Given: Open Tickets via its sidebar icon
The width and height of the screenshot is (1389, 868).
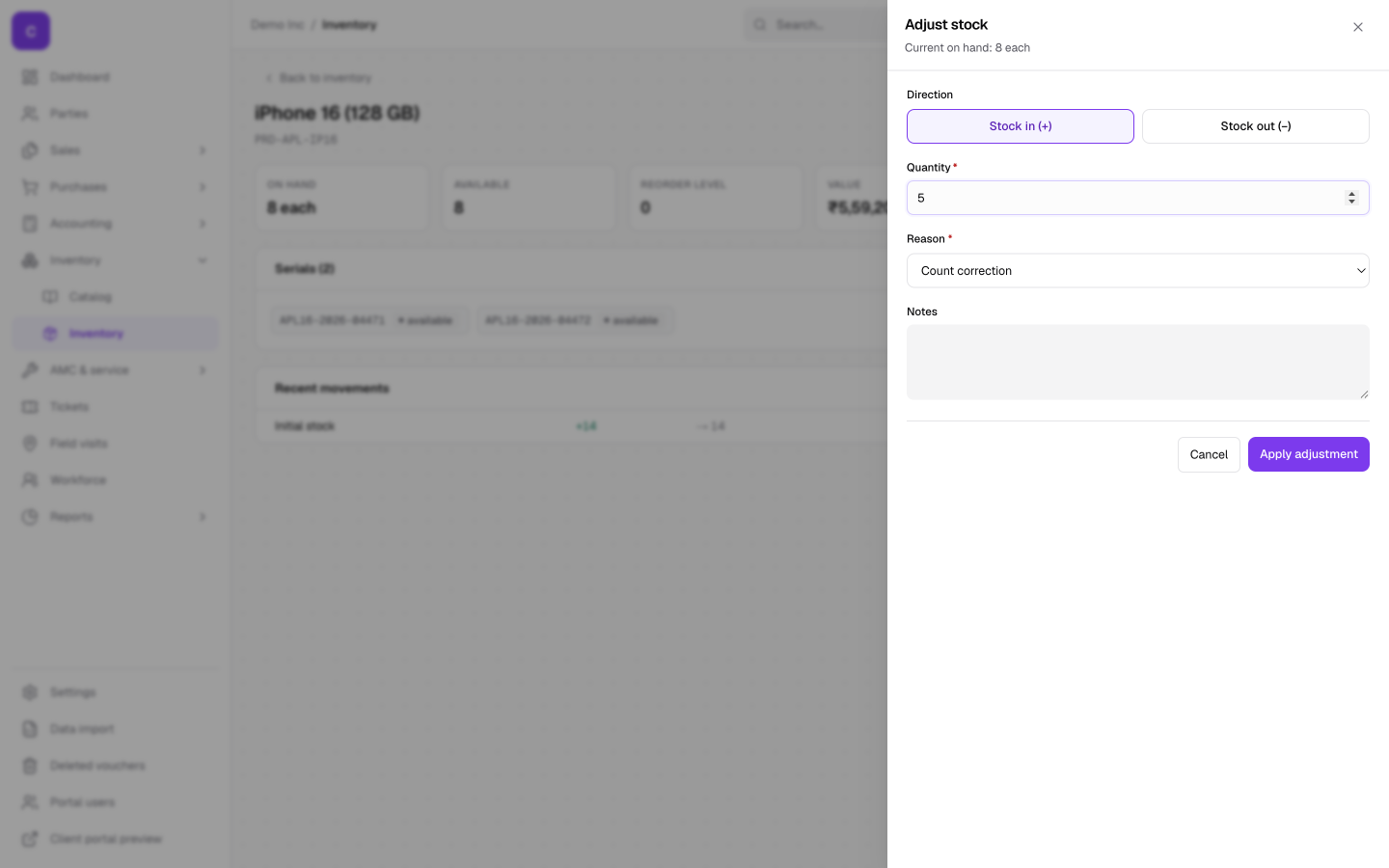Looking at the screenshot, I should 30,407.
